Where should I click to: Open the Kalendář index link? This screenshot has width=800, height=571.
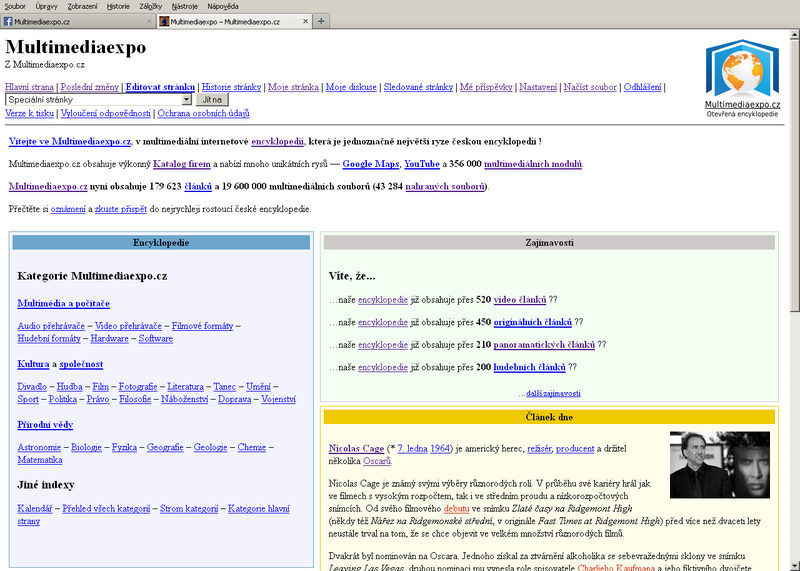(35, 508)
